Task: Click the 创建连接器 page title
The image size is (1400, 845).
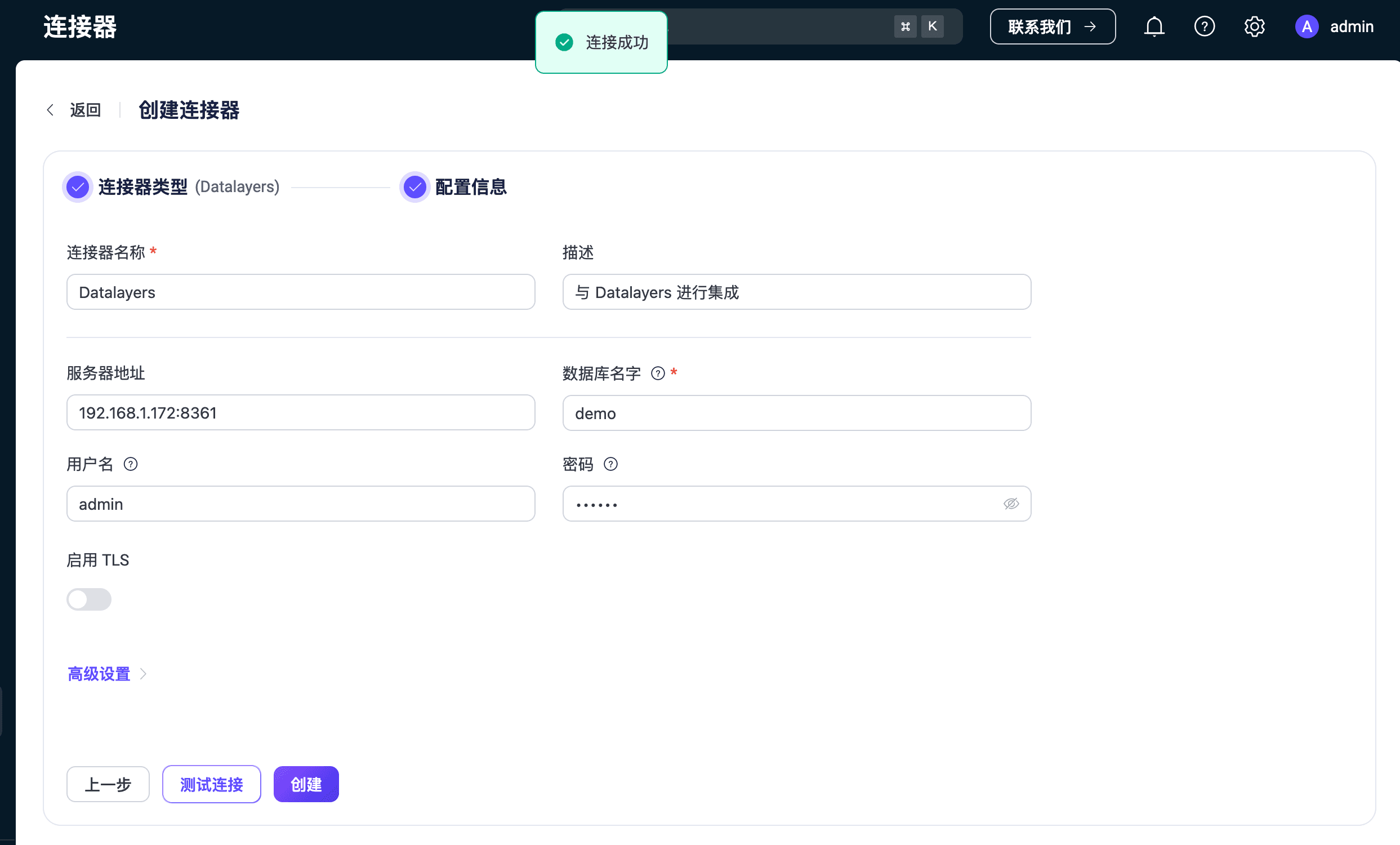Action: pos(189,110)
